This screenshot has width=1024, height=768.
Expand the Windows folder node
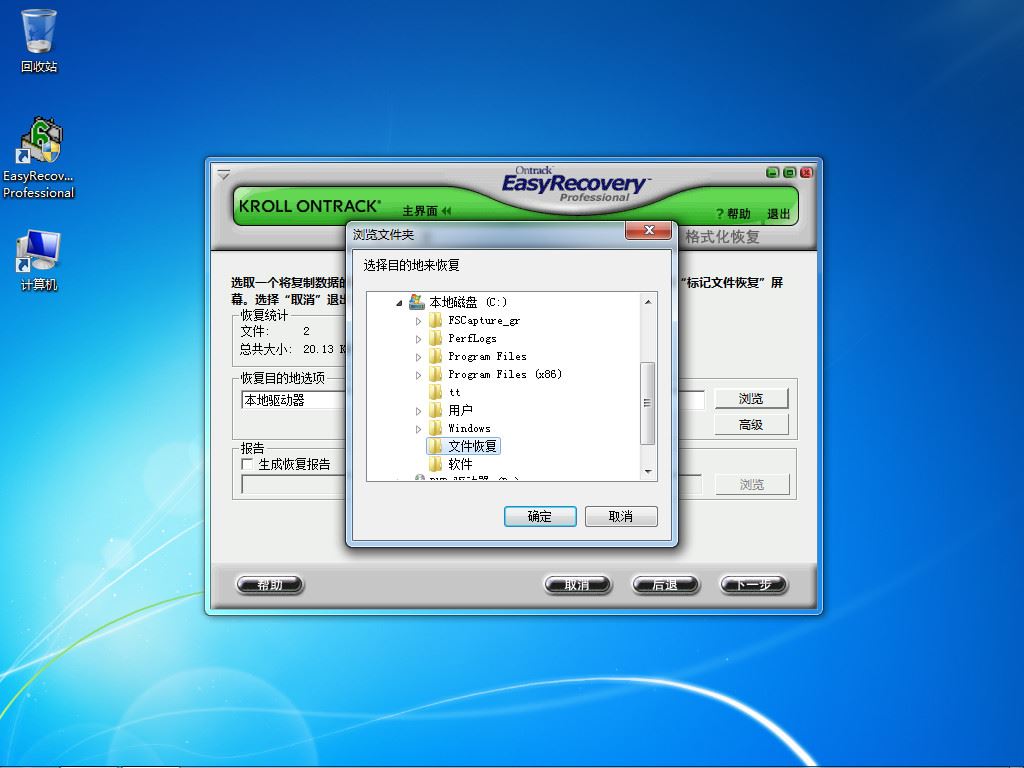coord(418,428)
